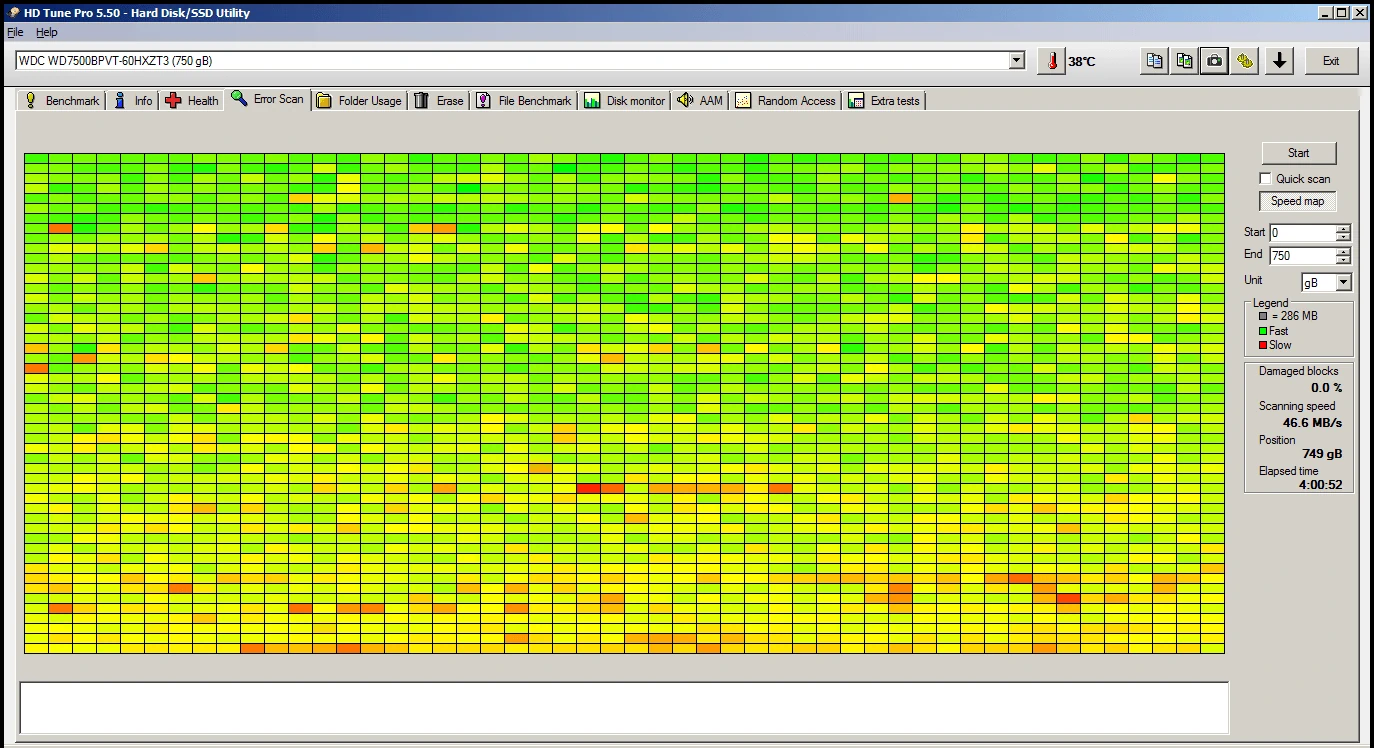
Task: Open the File menu
Action: (15, 32)
